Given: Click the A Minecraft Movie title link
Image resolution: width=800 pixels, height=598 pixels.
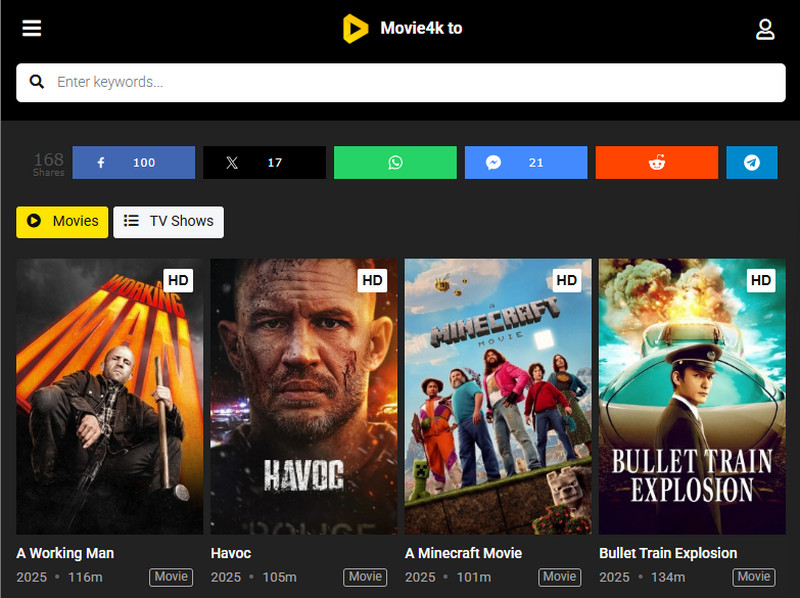Looking at the screenshot, I should 463,553.
